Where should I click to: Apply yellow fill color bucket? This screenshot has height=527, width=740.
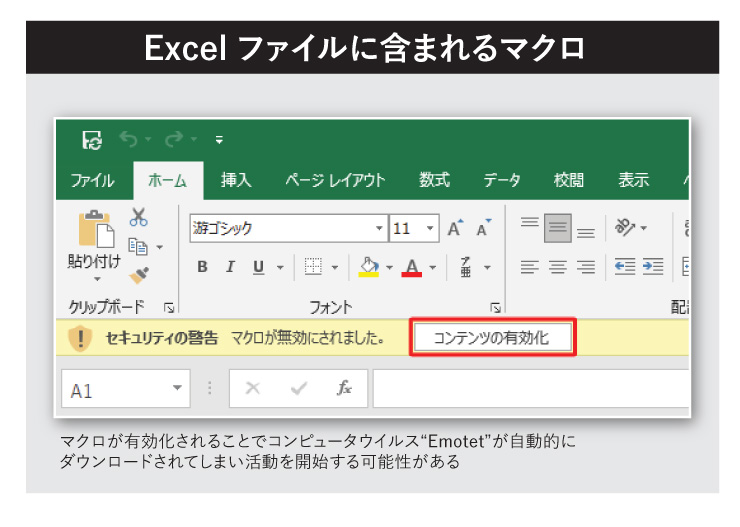pyautogui.click(x=369, y=267)
